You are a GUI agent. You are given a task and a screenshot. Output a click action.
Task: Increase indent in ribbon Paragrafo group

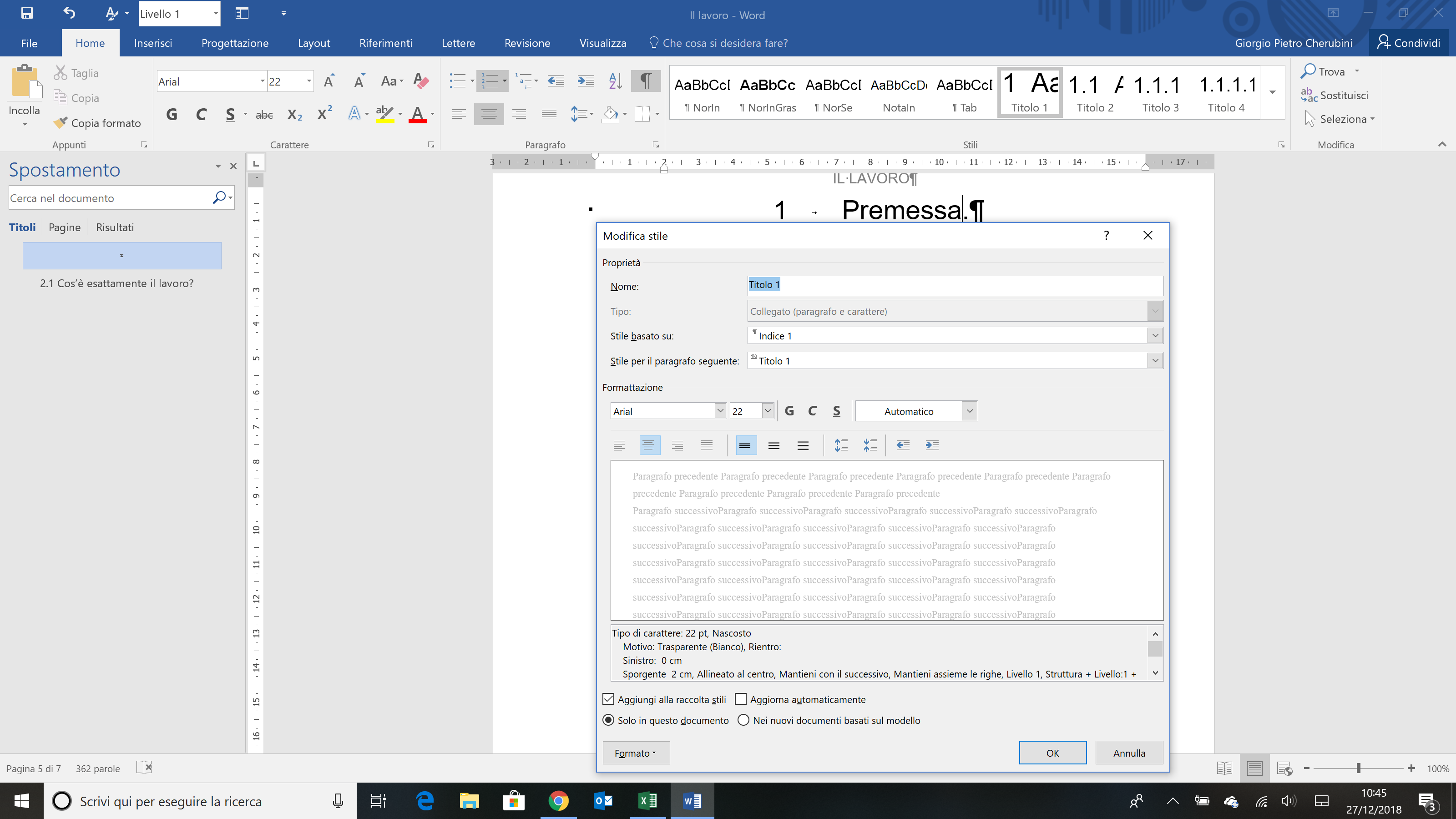(586, 81)
